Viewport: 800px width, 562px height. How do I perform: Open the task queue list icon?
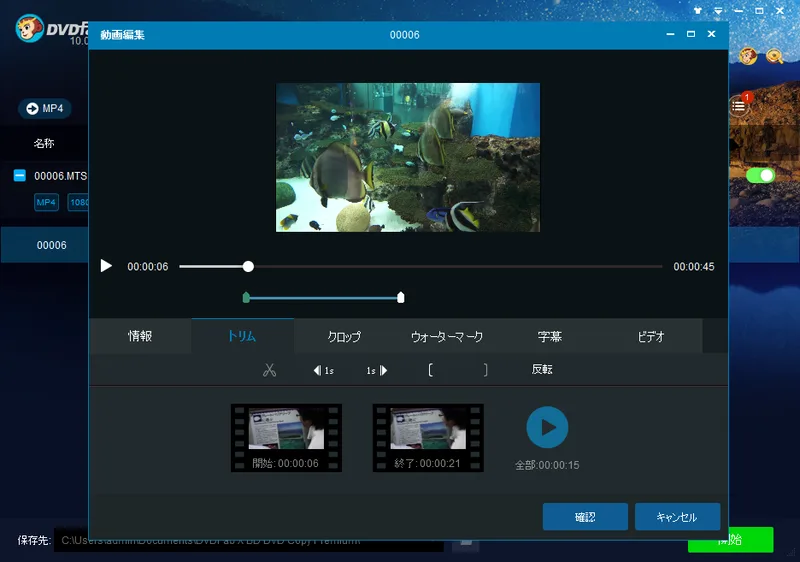point(739,105)
